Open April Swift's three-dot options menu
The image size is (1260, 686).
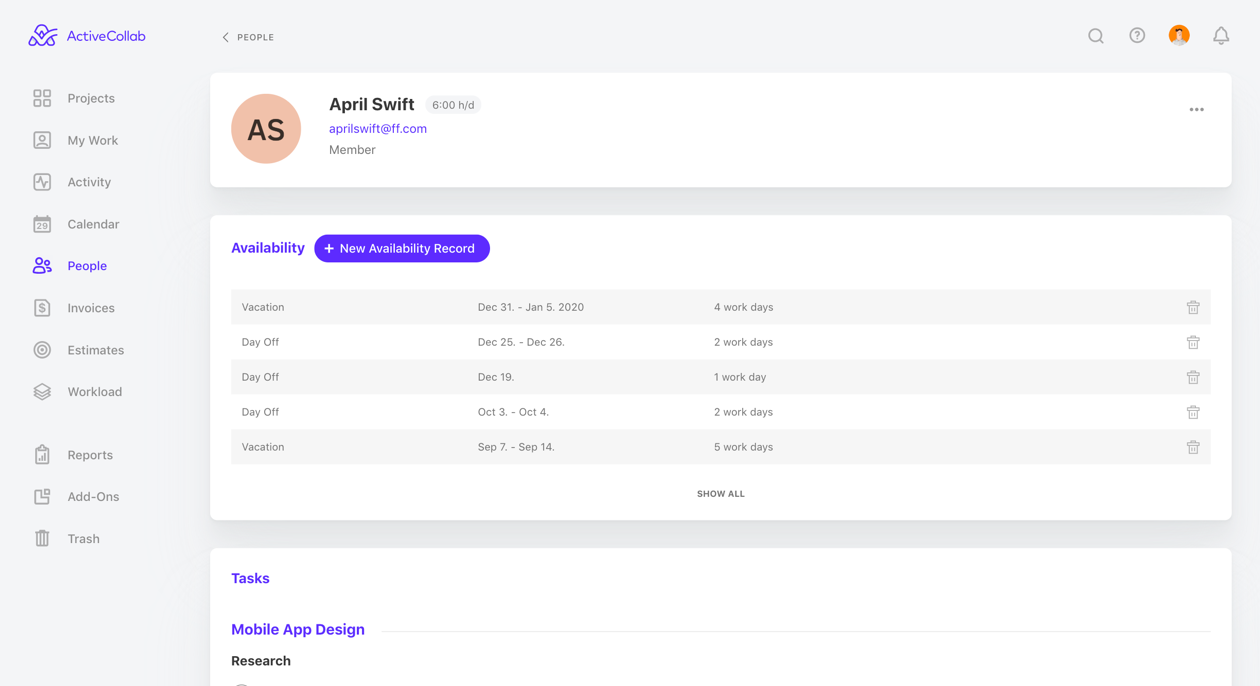coord(1196,110)
